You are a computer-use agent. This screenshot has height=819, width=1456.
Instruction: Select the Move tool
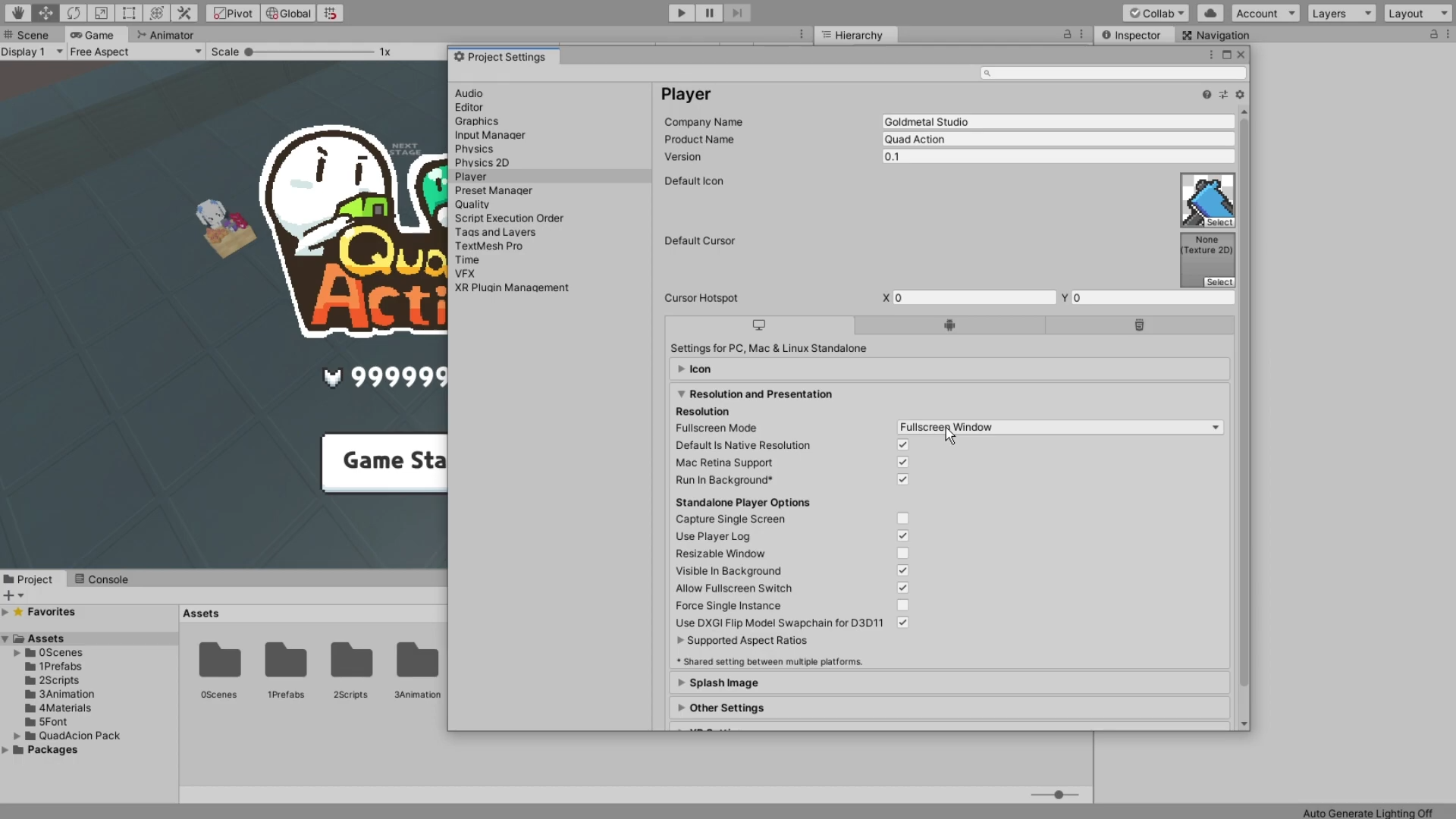pyautogui.click(x=45, y=13)
